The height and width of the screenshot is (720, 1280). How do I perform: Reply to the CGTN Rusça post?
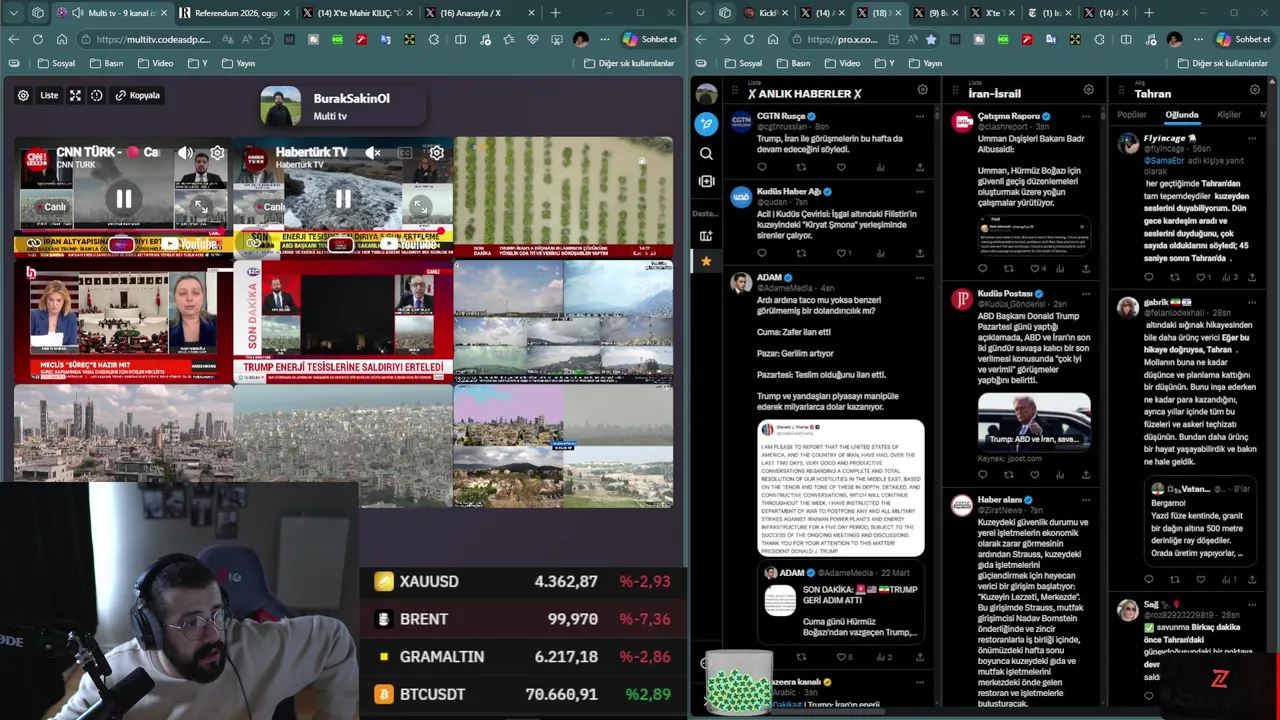pos(762,167)
